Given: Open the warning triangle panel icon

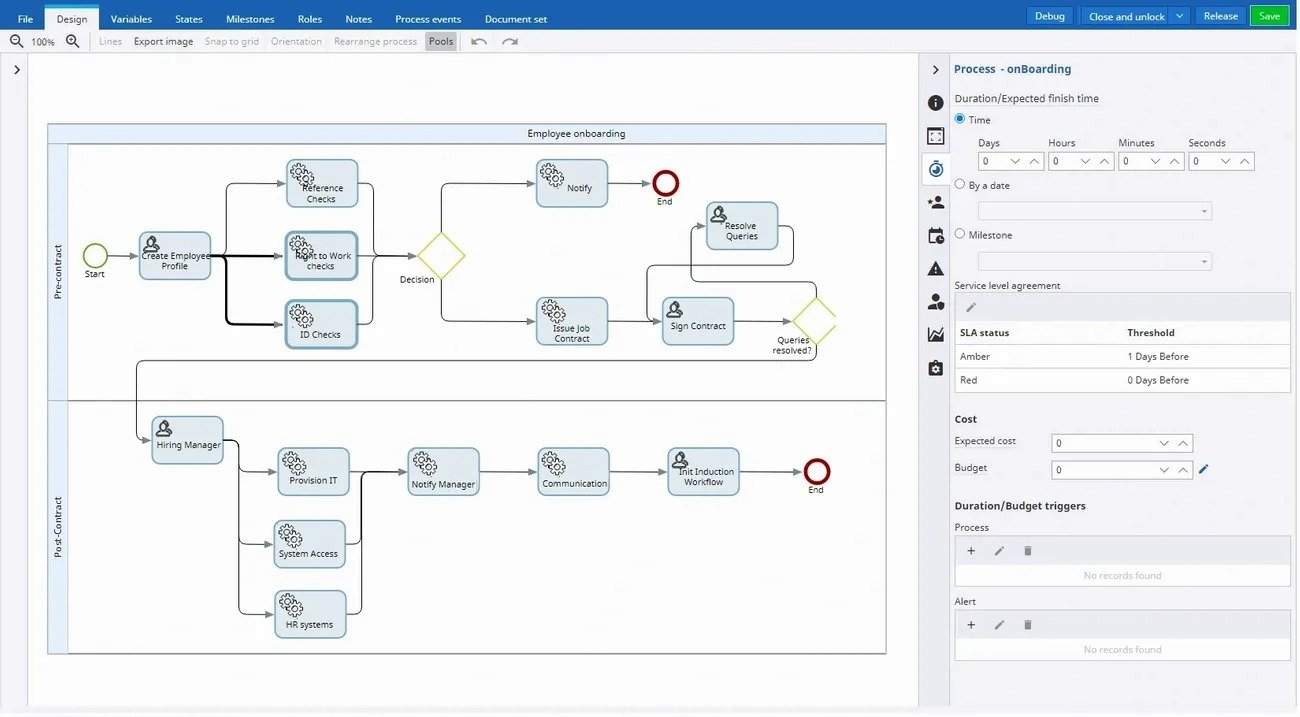Looking at the screenshot, I should [x=935, y=268].
